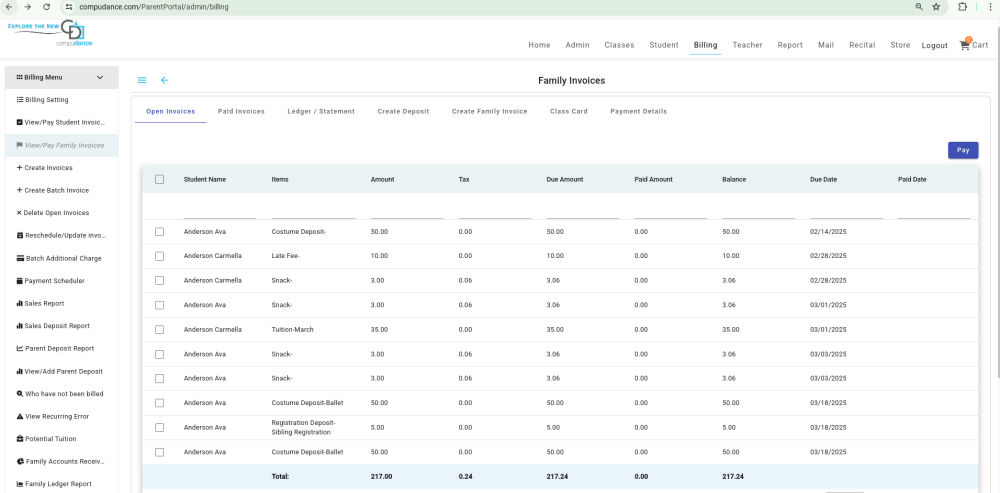Check the Registration Deposit-Sibling Registration row
The image size is (1000, 493).
(x=159, y=428)
